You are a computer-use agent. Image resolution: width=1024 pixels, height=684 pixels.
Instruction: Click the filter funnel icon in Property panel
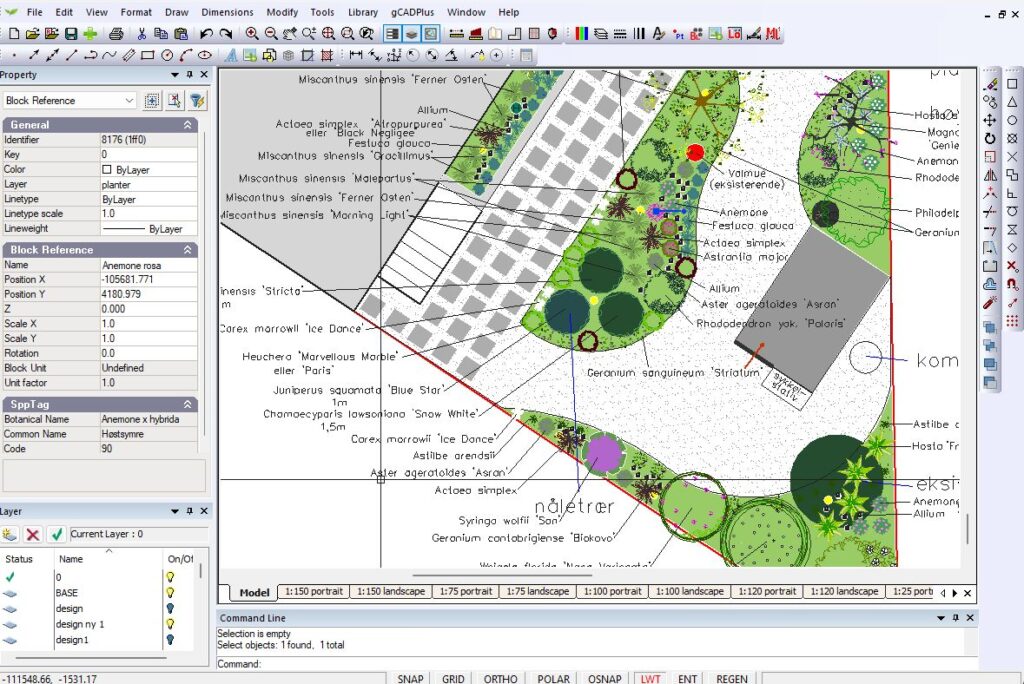[x=197, y=101]
